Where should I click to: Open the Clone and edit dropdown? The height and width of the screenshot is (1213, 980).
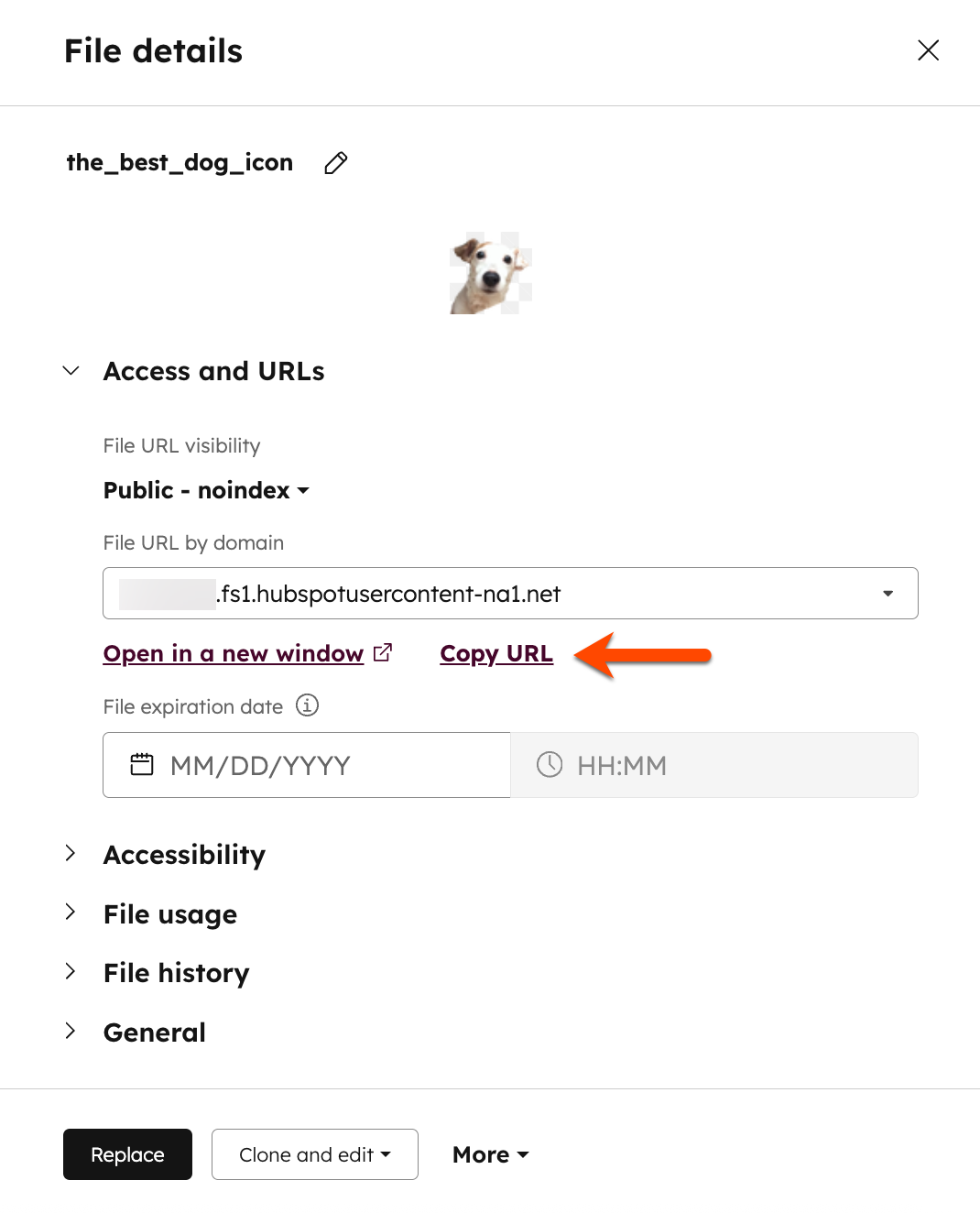[314, 1154]
